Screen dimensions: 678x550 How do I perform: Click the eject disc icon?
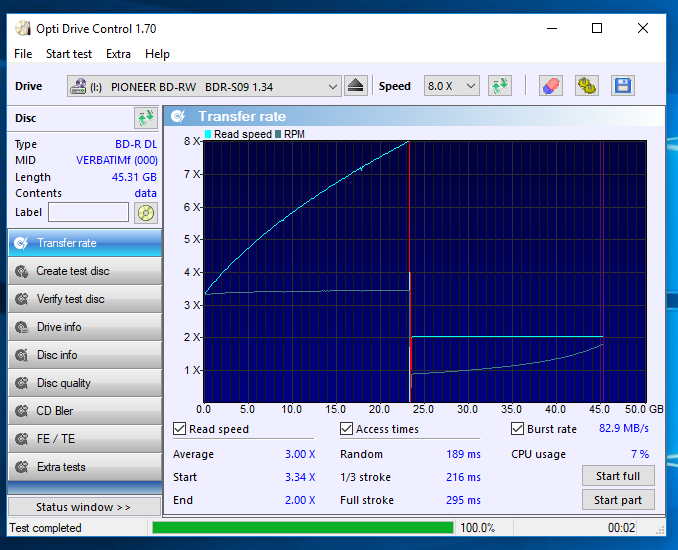coord(355,86)
